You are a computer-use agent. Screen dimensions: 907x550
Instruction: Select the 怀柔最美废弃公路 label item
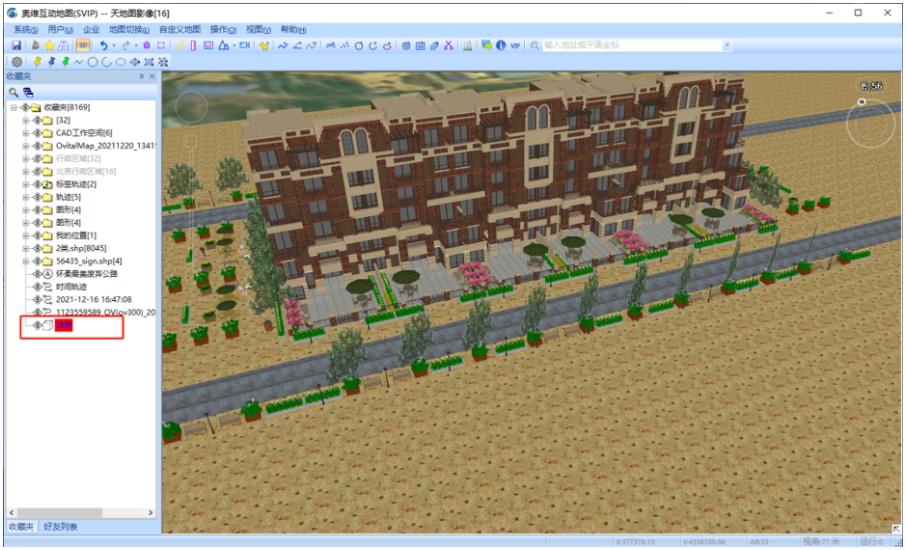(87, 274)
